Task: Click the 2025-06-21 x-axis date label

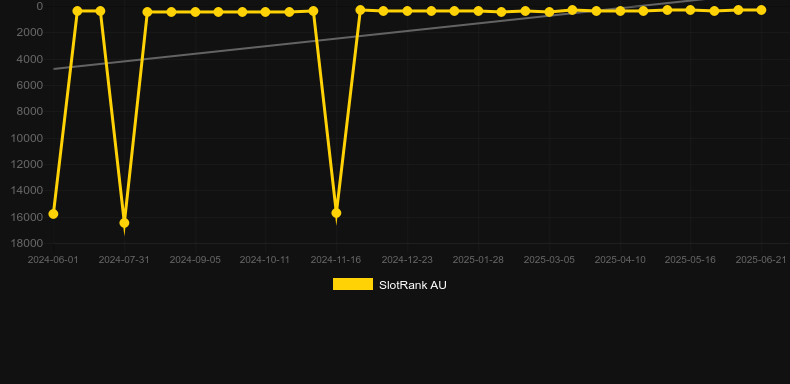Action: [761, 260]
